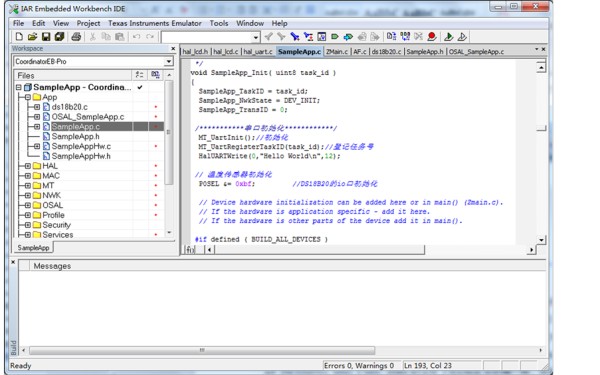Viewport: 600px width, 375px height.
Task: Click the Errors 0, Warnings 0 status field
Action: 359,365
